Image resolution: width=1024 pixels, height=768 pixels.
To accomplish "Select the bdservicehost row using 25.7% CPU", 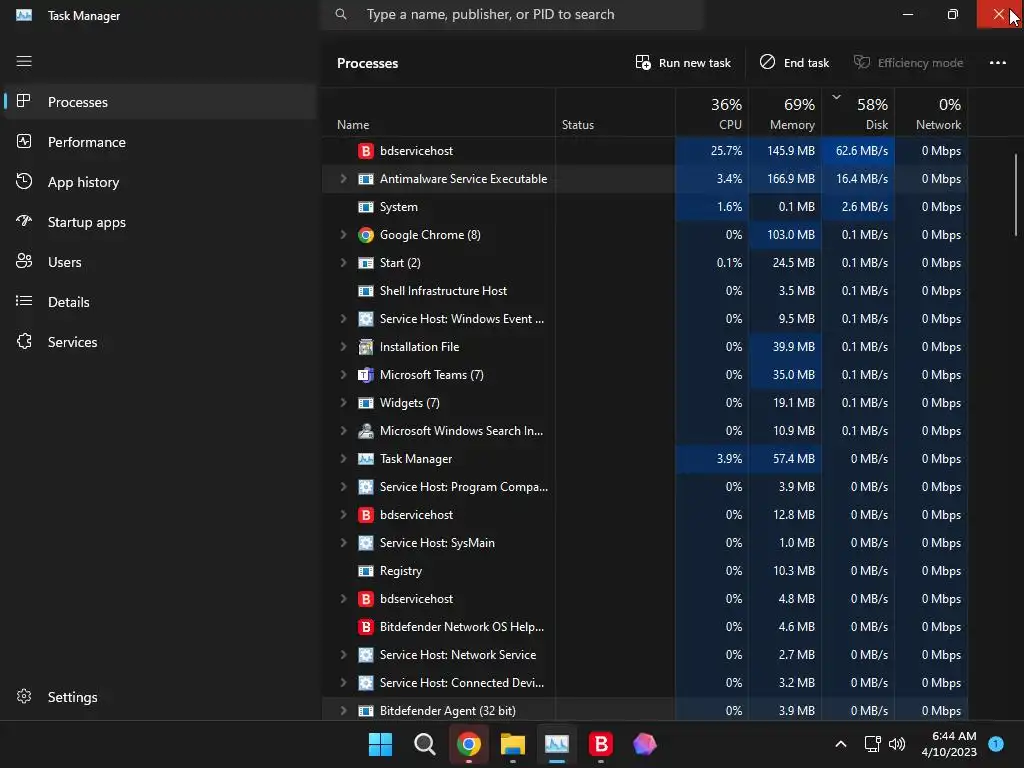I will (645, 151).
